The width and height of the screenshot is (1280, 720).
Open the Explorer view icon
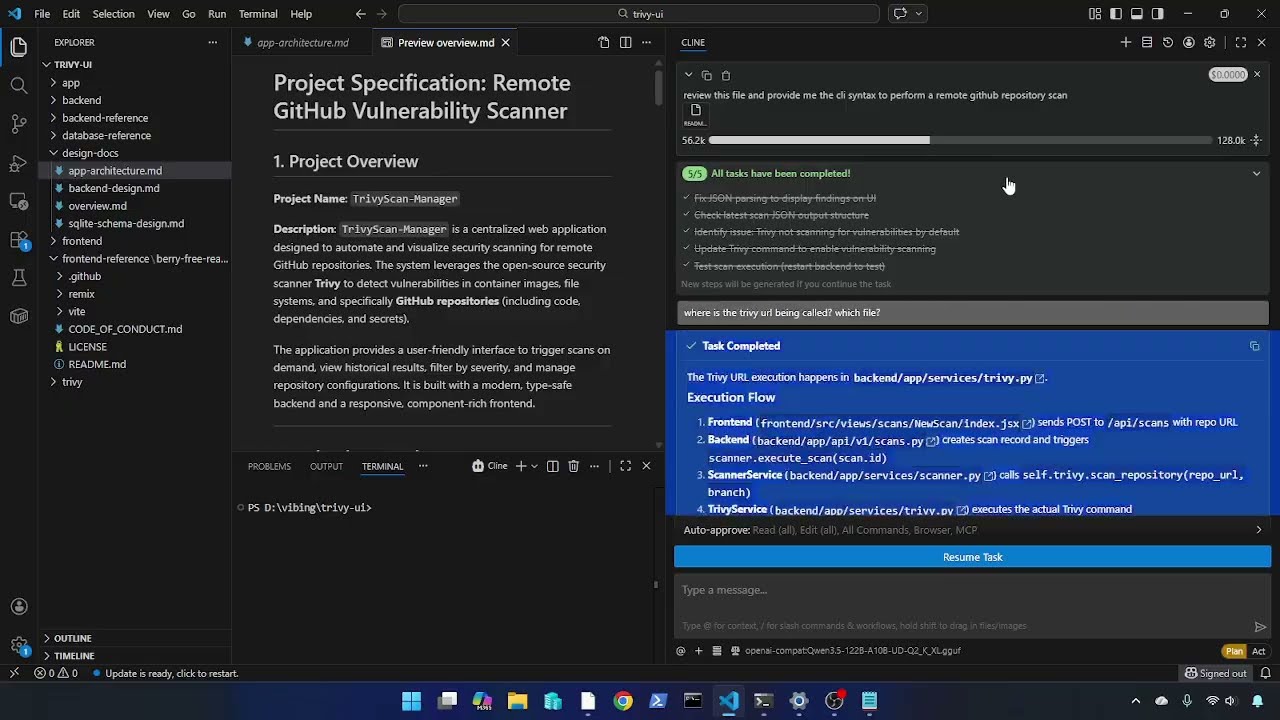click(19, 47)
